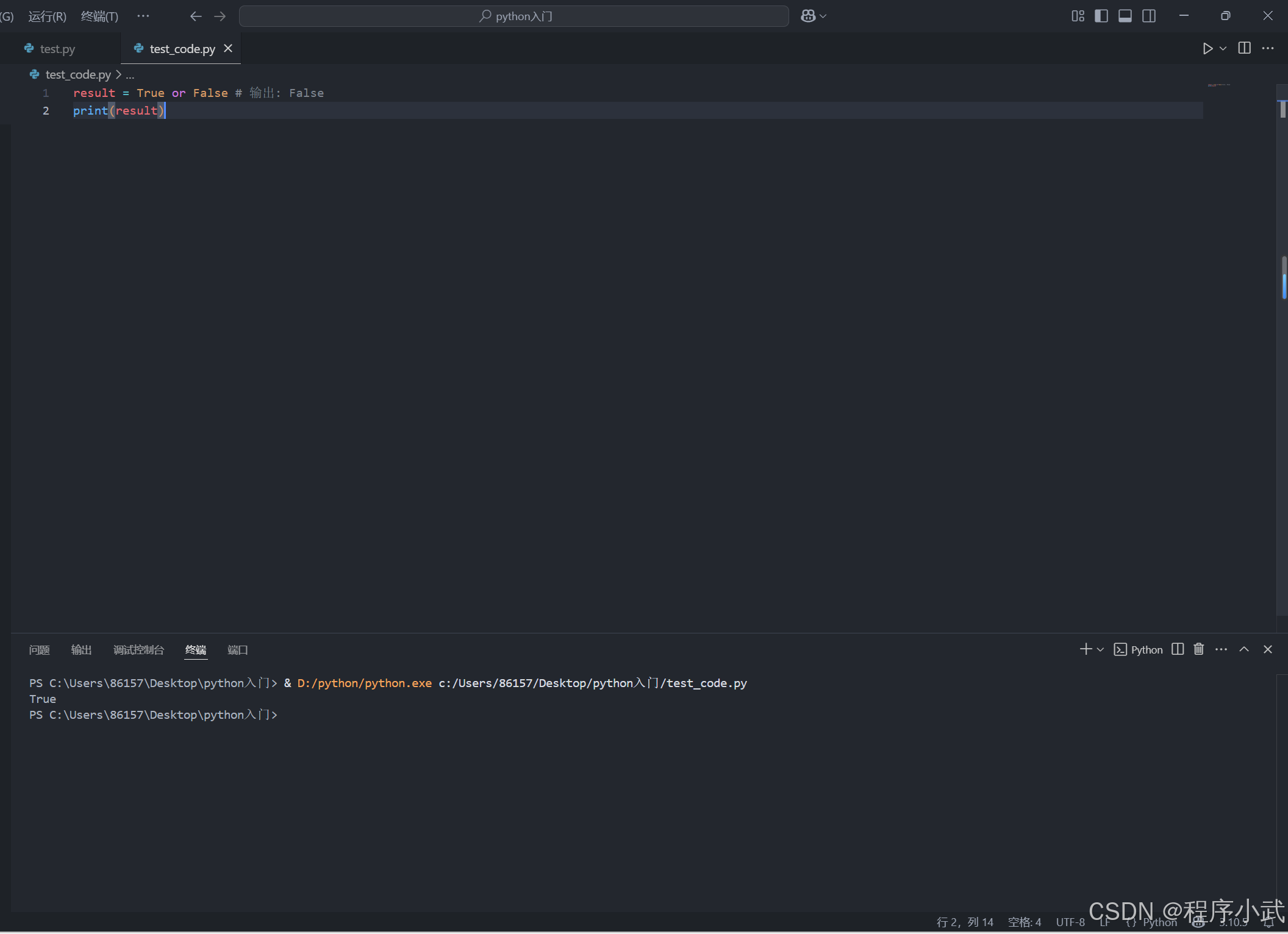The image size is (1288, 934).
Task: Split the editor to the right
Action: point(1244,49)
